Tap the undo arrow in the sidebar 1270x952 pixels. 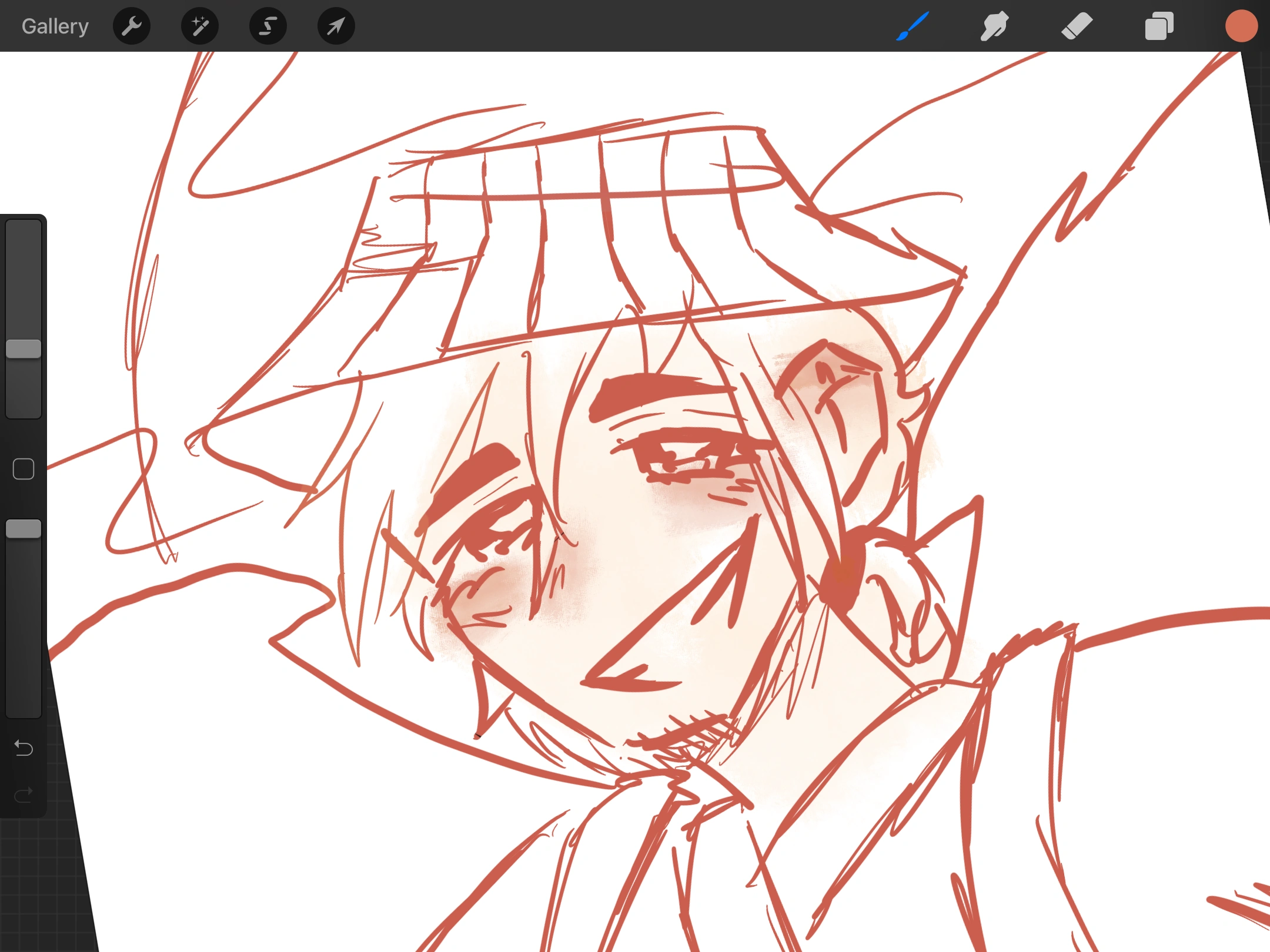click(24, 748)
